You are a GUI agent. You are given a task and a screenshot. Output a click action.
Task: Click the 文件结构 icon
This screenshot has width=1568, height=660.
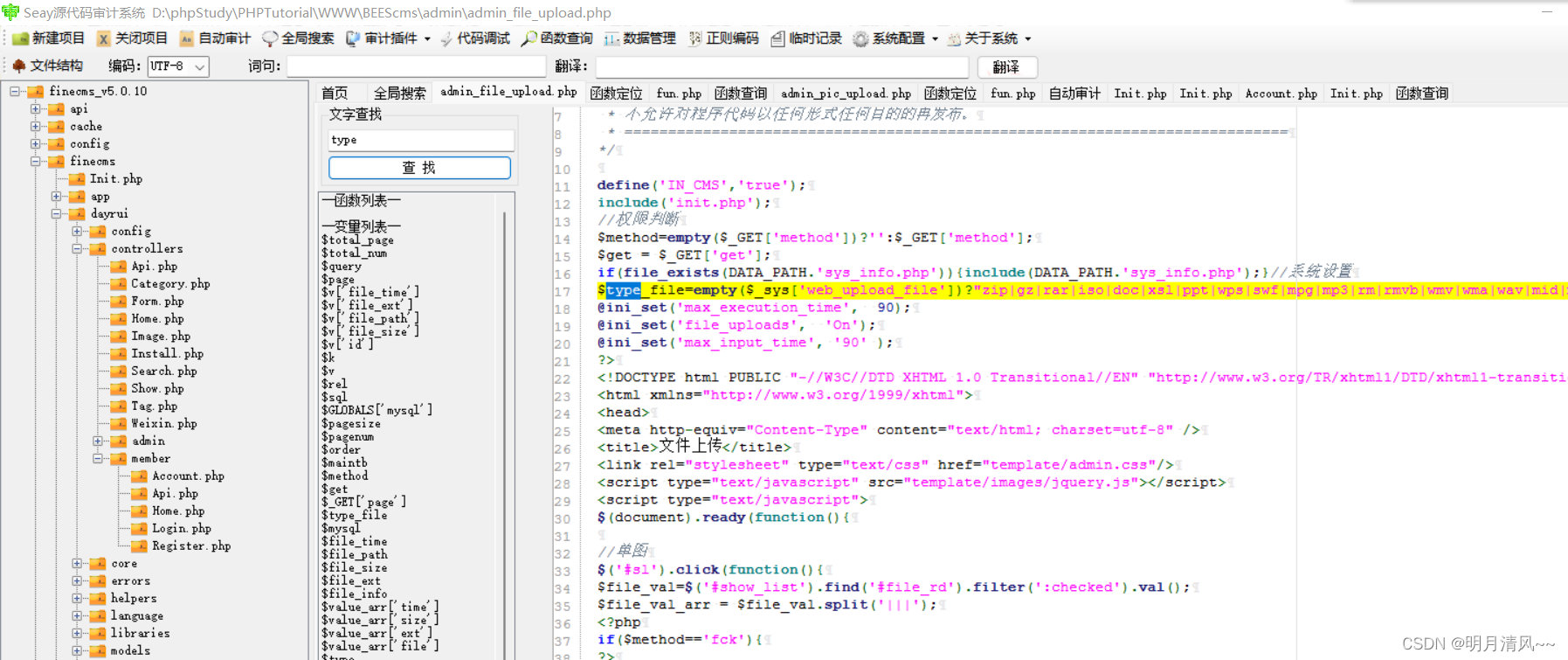point(19,66)
